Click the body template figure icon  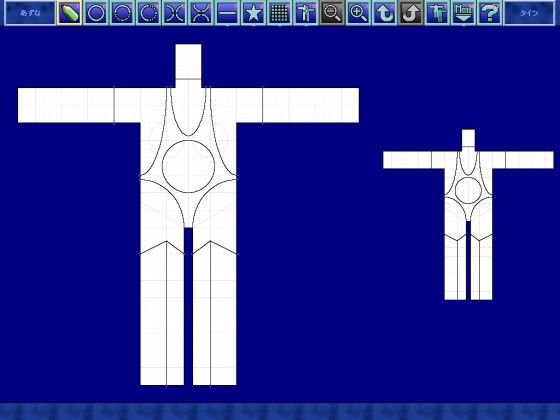[x=306, y=13]
